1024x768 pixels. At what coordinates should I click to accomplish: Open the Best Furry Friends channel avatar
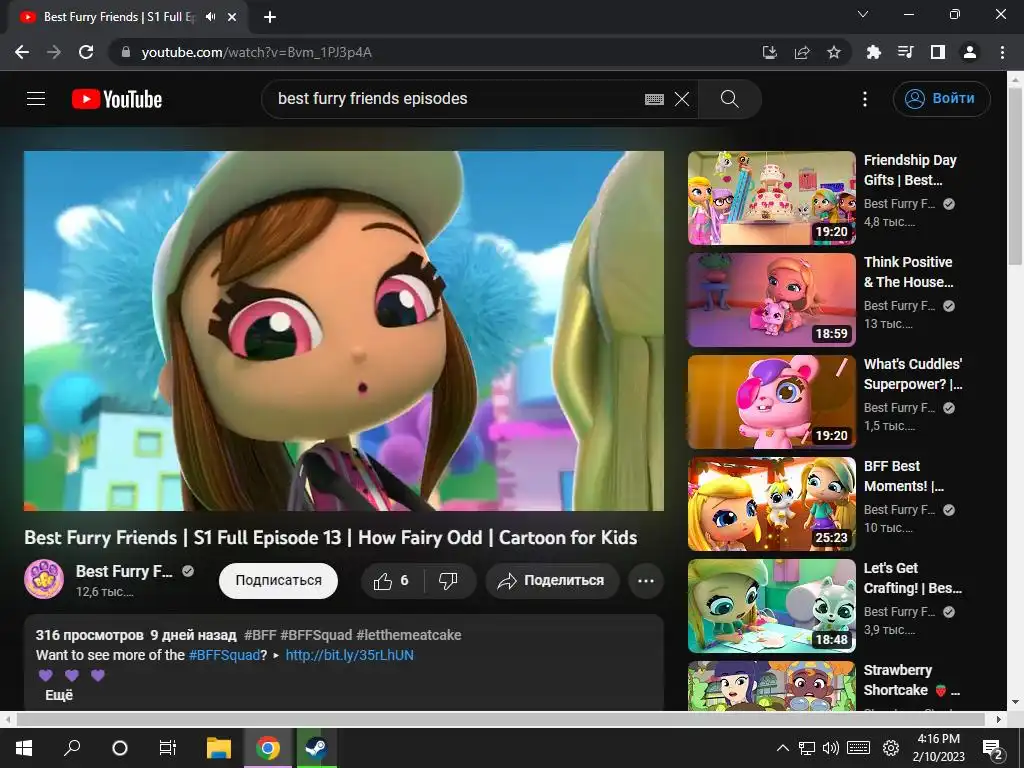pyautogui.click(x=44, y=579)
